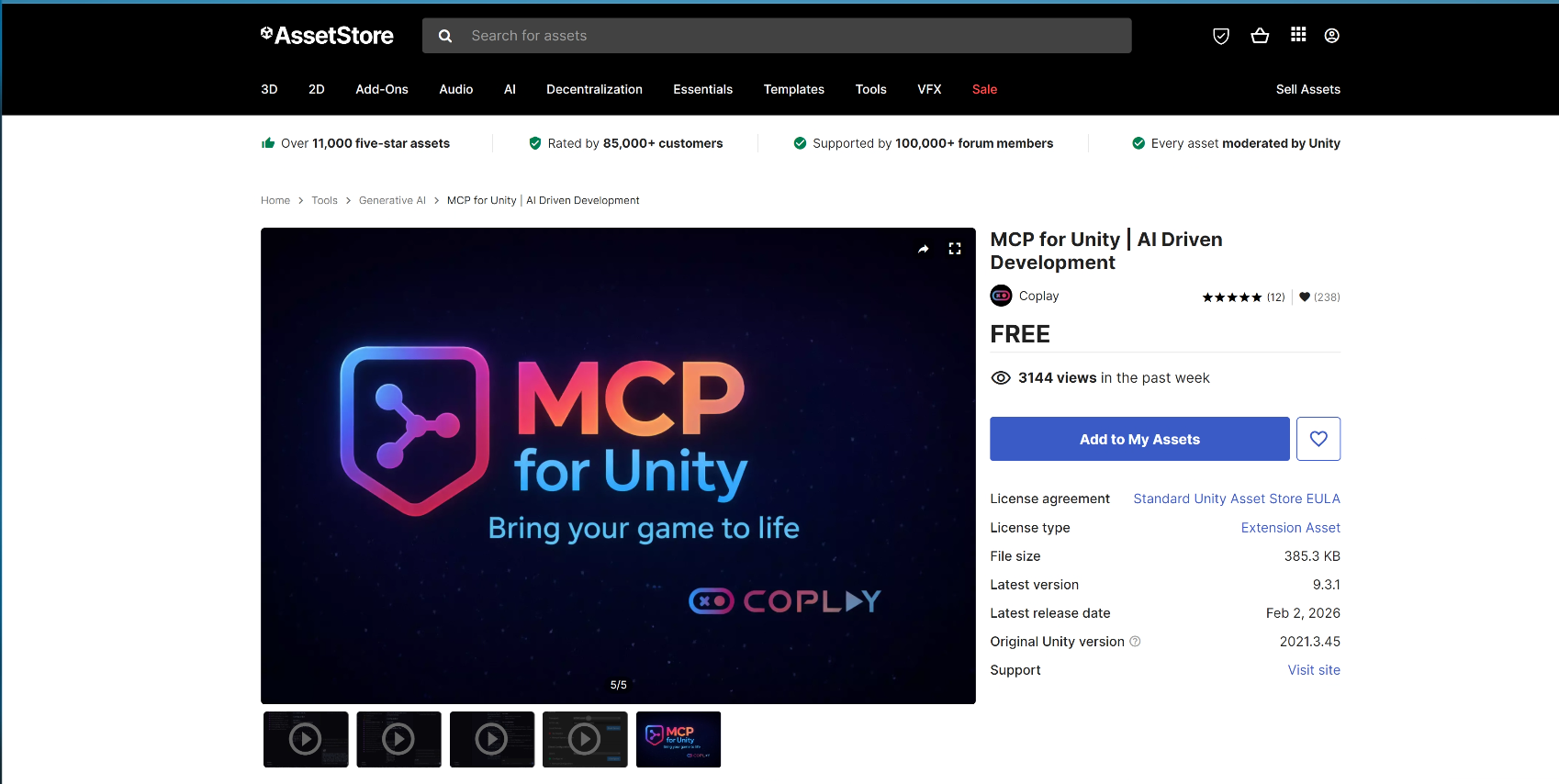Viewport: 1559px width, 784px height.
Task: Click the share arrow on the media viewer
Action: [x=924, y=249]
